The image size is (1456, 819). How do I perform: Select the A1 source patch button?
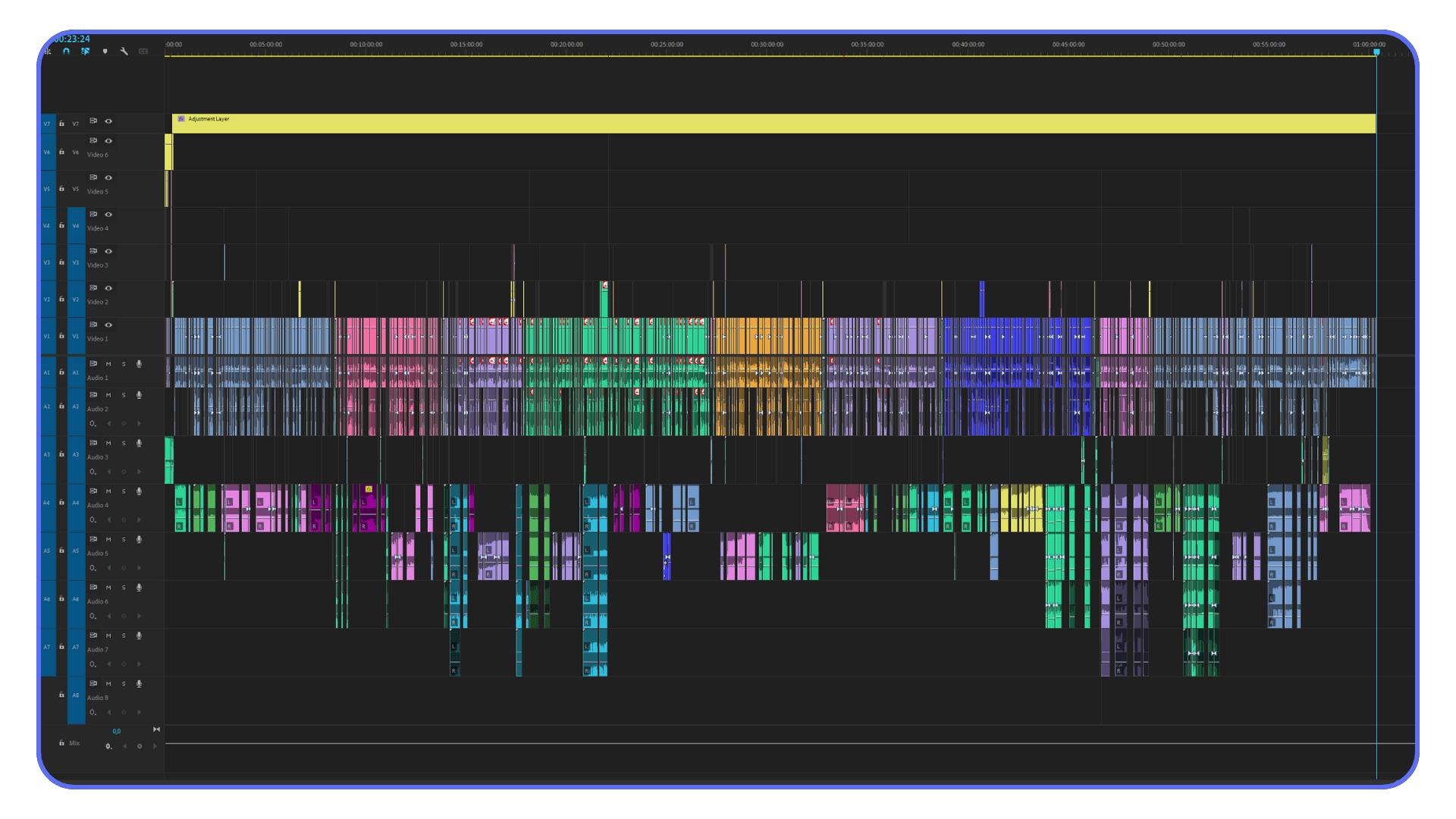[46, 372]
